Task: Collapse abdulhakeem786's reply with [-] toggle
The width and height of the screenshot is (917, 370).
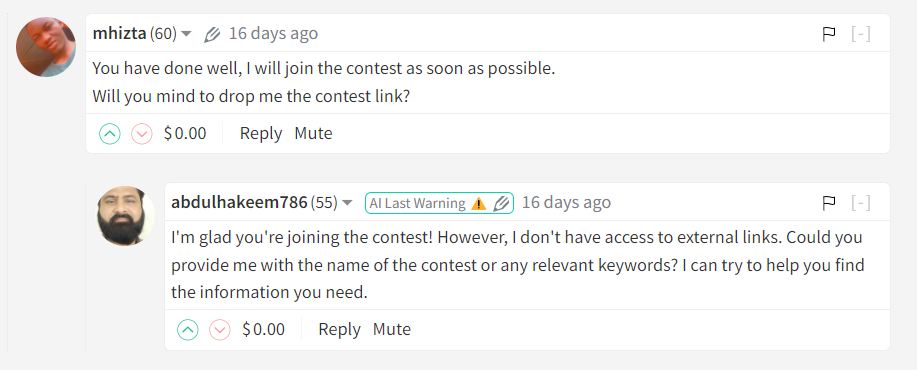Action: [x=861, y=203]
